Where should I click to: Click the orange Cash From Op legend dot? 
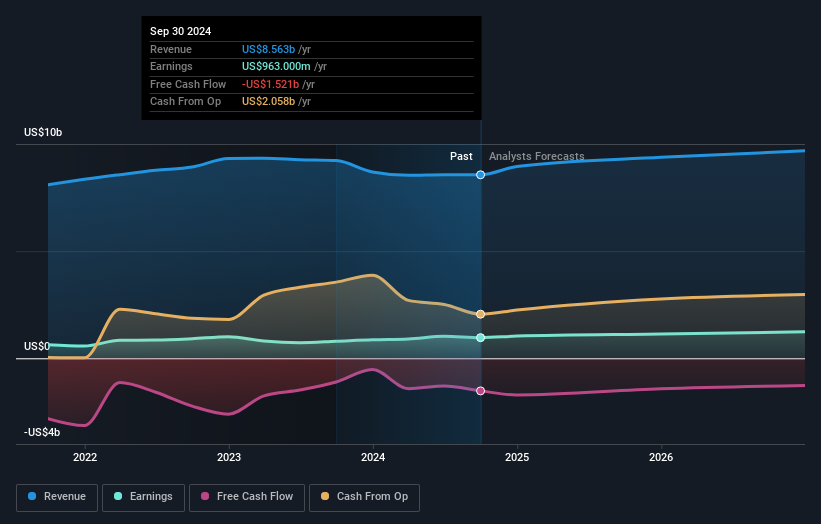tap(325, 496)
